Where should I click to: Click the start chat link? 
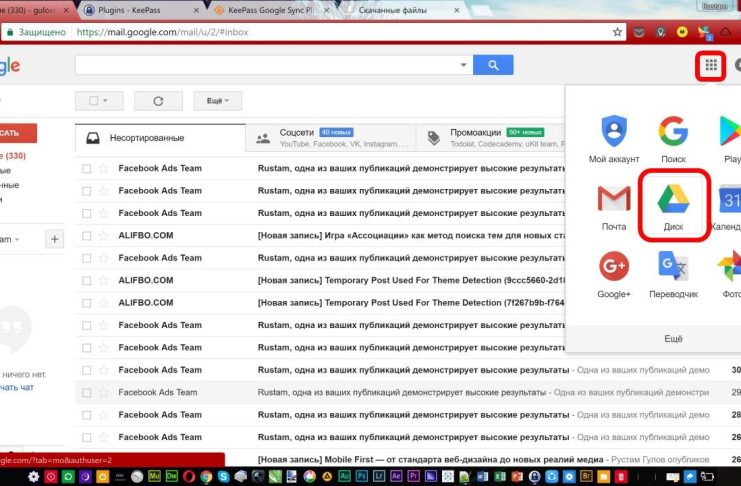tap(17, 387)
